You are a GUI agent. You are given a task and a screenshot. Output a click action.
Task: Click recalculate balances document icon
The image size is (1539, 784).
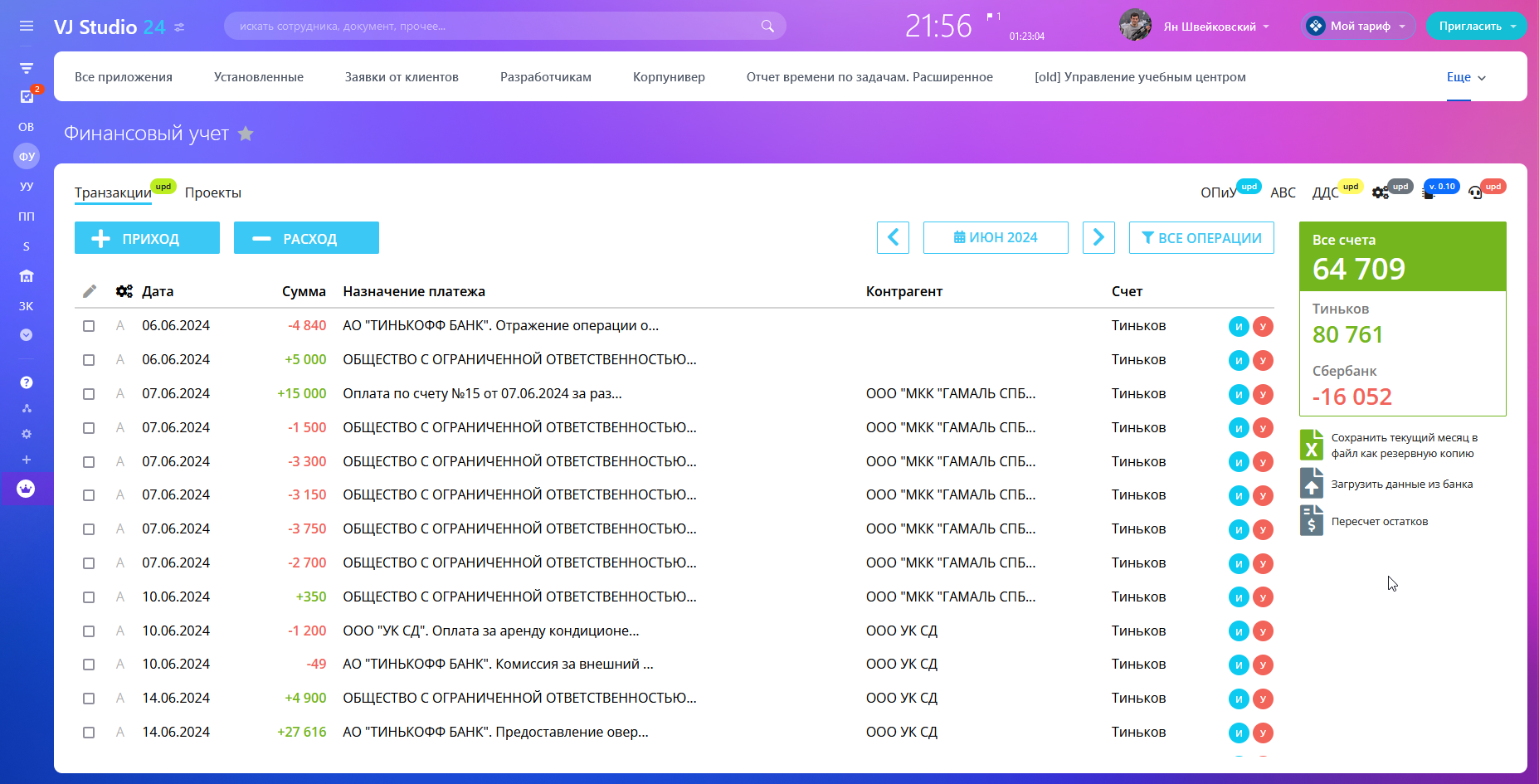[1311, 521]
